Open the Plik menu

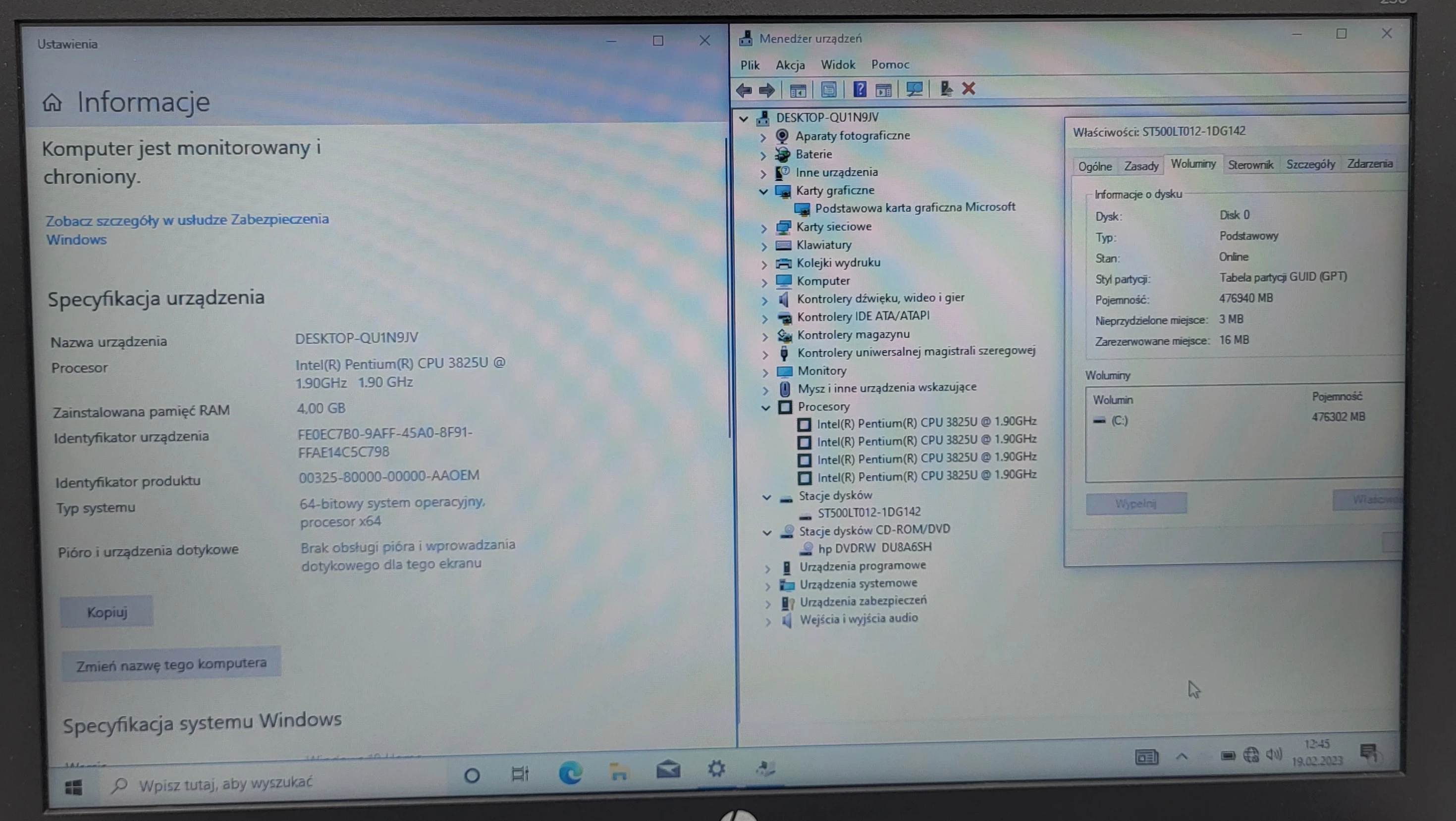[750, 65]
